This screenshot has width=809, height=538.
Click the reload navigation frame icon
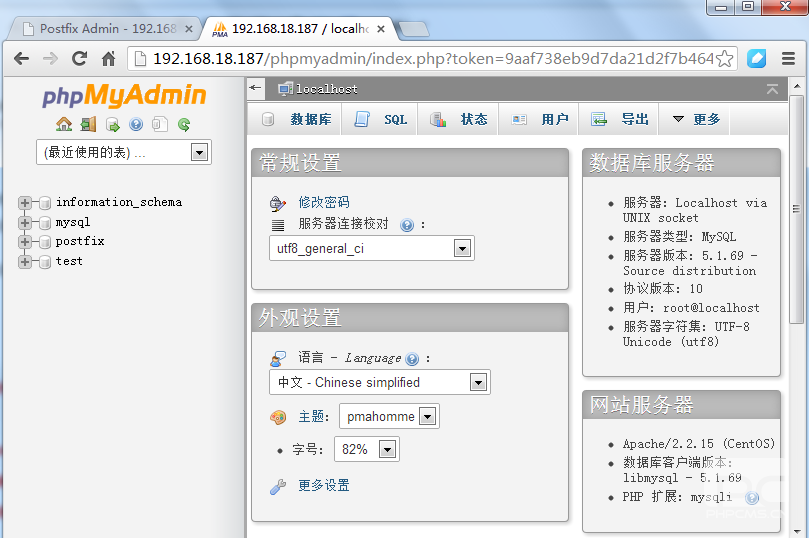pyautogui.click(x=184, y=124)
